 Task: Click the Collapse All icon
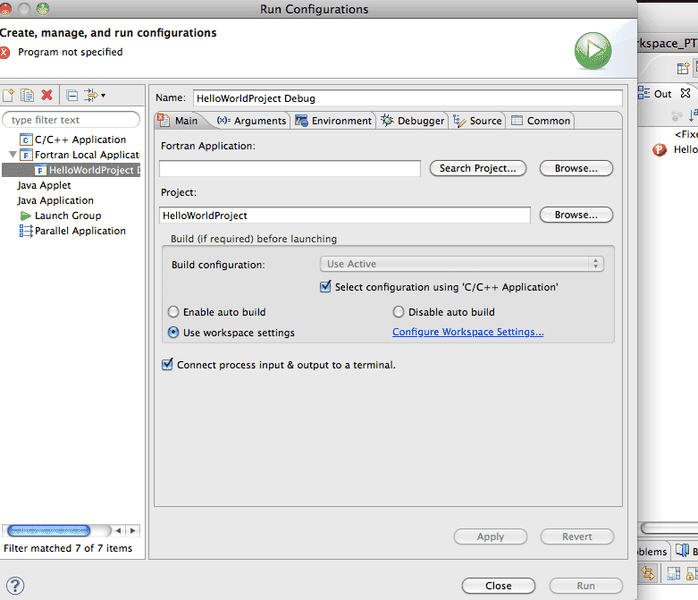point(72,95)
